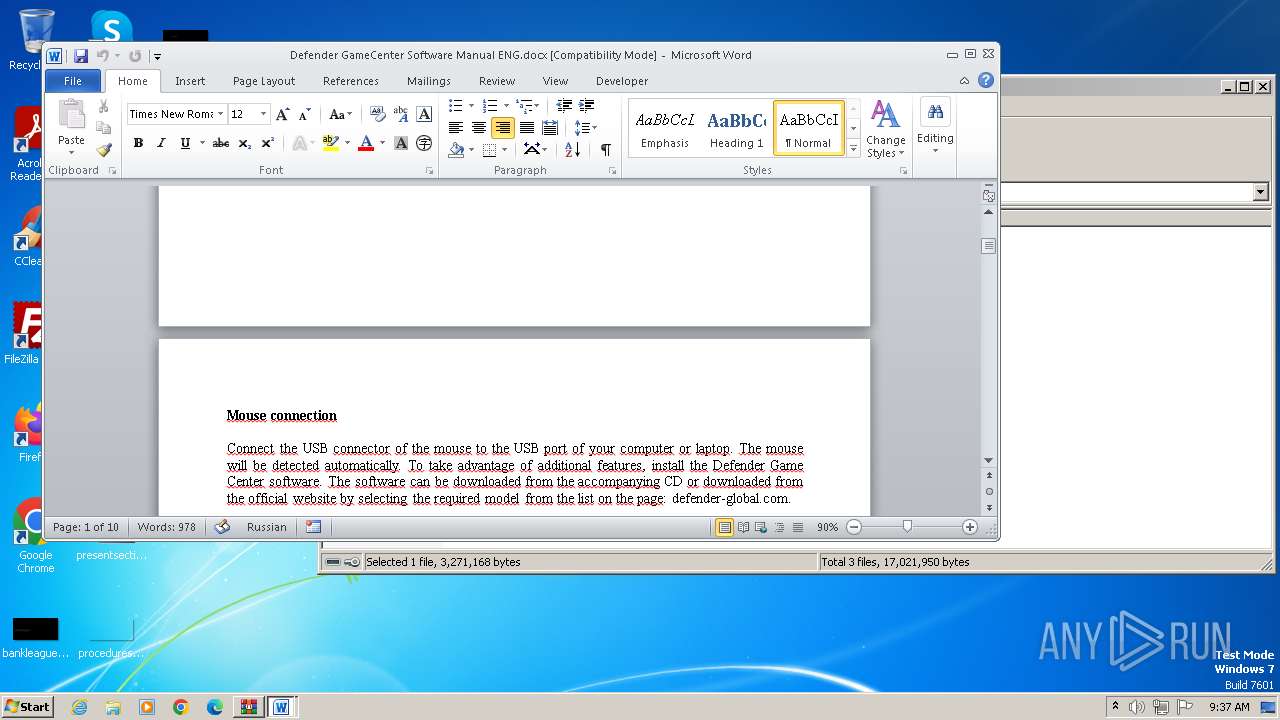This screenshot has height=720, width=1280.
Task: Toggle Underline formatting
Action: click(x=185, y=143)
